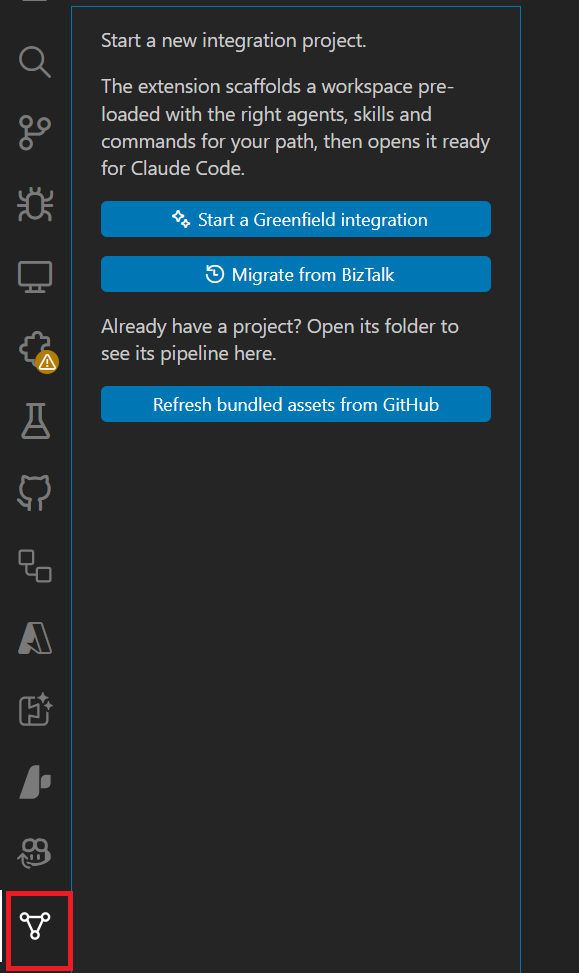The height and width of the screenshot is (973, 579).
Task: Open the Testing flask icon
Action: point(35,421)
